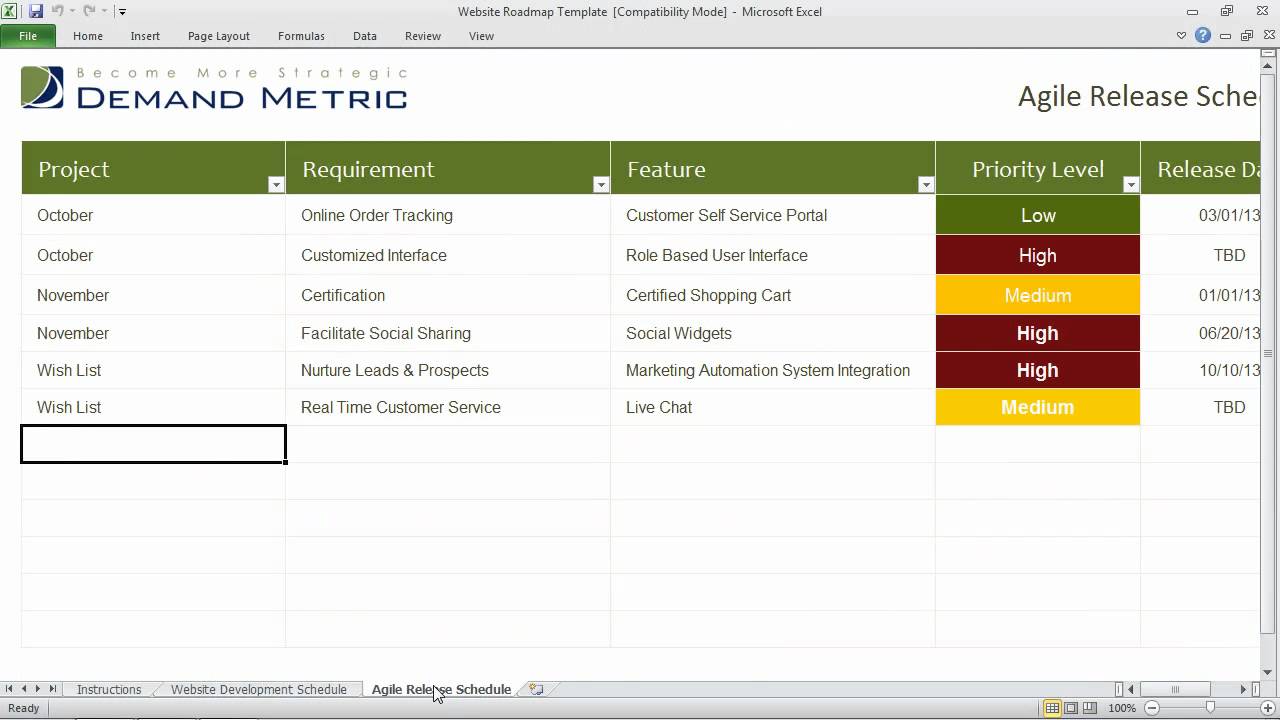
Task: Select the Nurture Leads & Prospects cell
Action: 448,370
